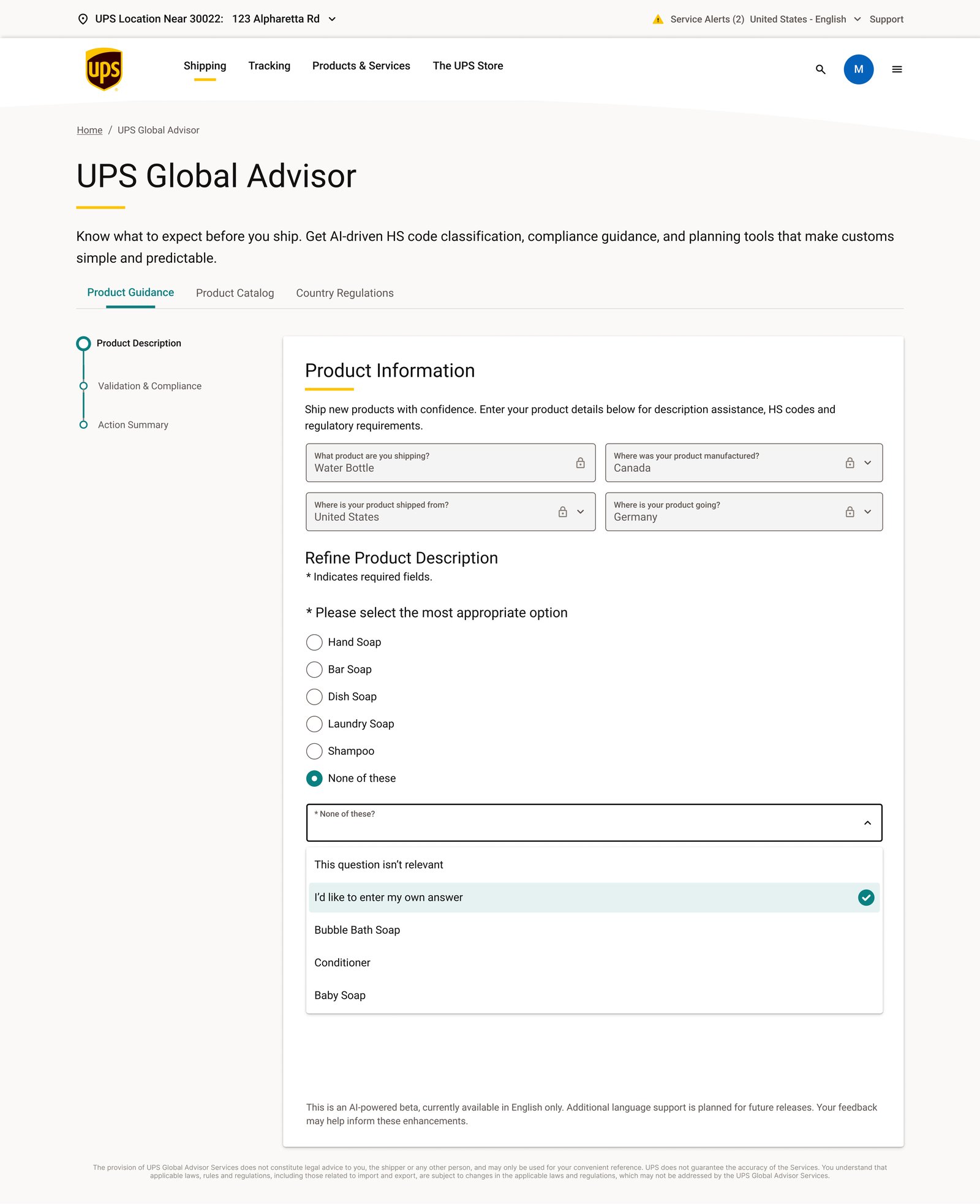Choose Conditioner from the list
The image size is (980, 1204).
click(x=594, y=963)
